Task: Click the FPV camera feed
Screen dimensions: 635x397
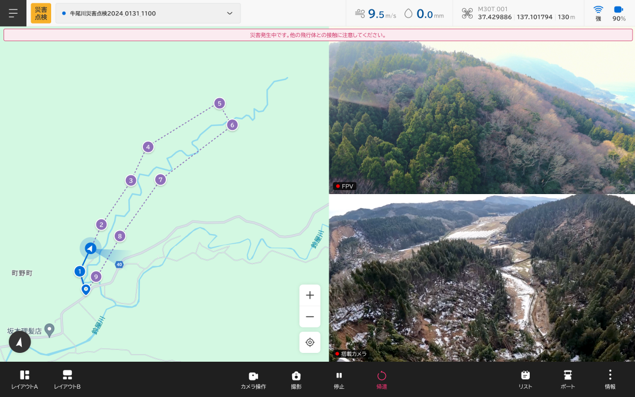Action: (x=482, y=117)
